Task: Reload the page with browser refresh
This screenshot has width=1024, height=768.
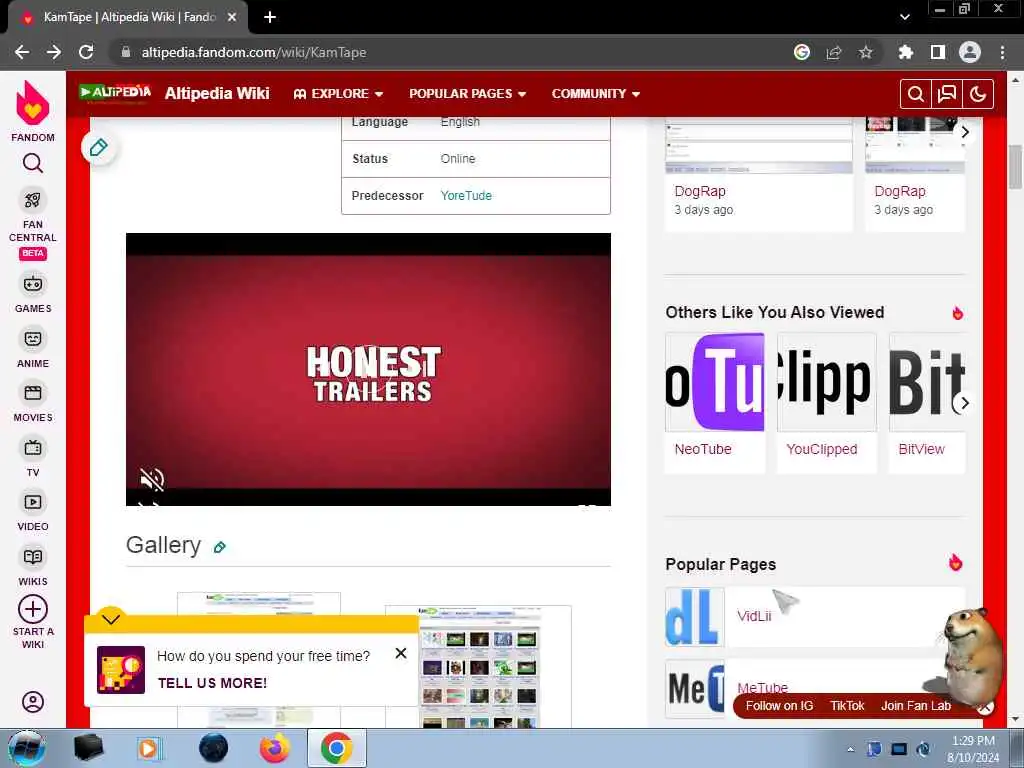Action: (86, 52)
